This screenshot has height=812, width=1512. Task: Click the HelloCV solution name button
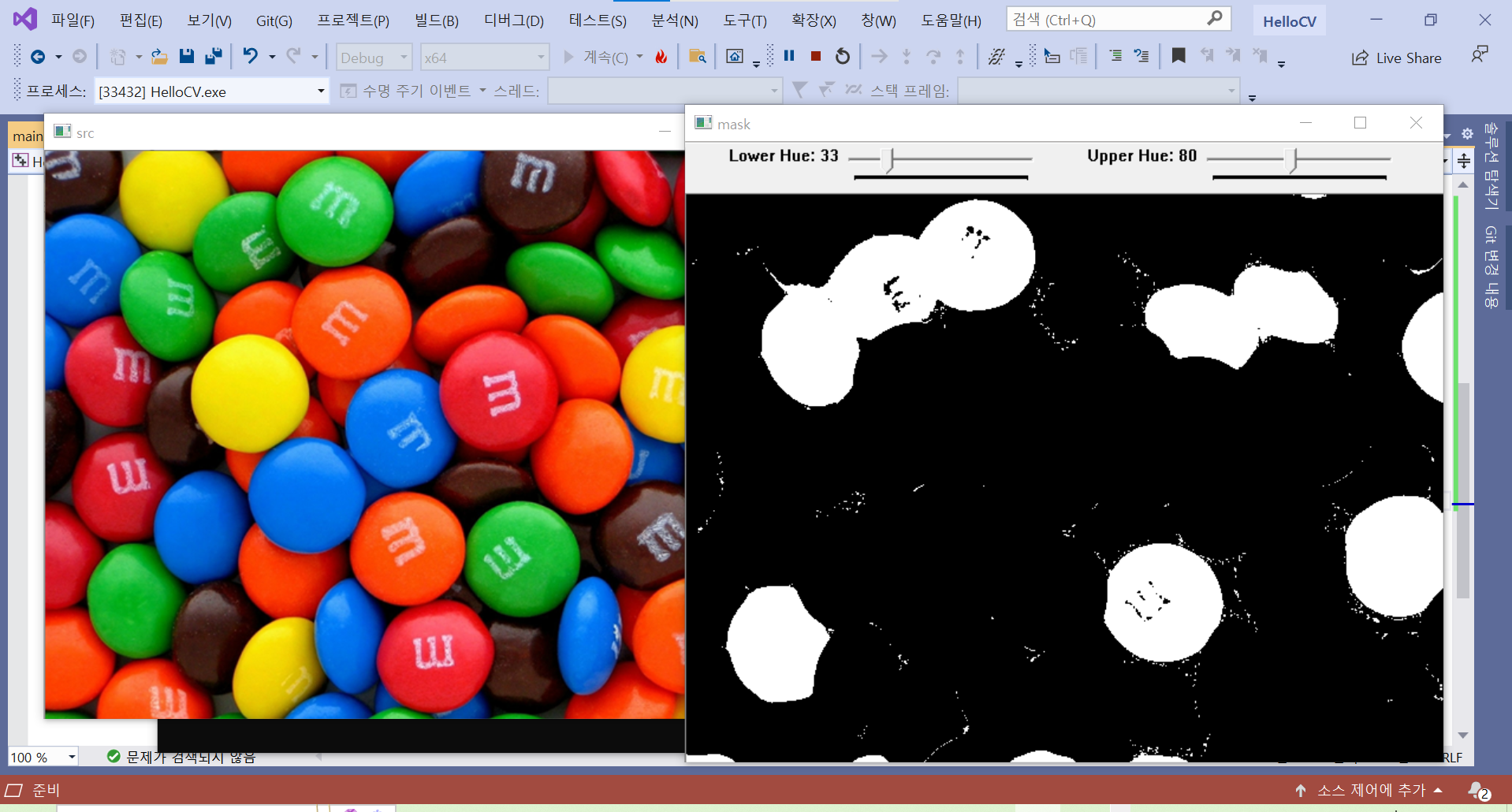click(1290, 21)
